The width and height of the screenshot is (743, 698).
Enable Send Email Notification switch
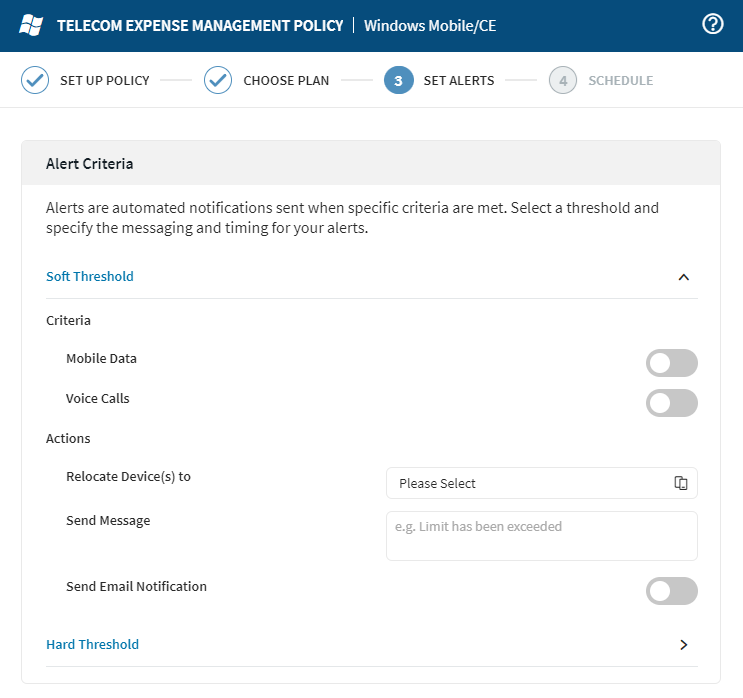pos(671,591)
